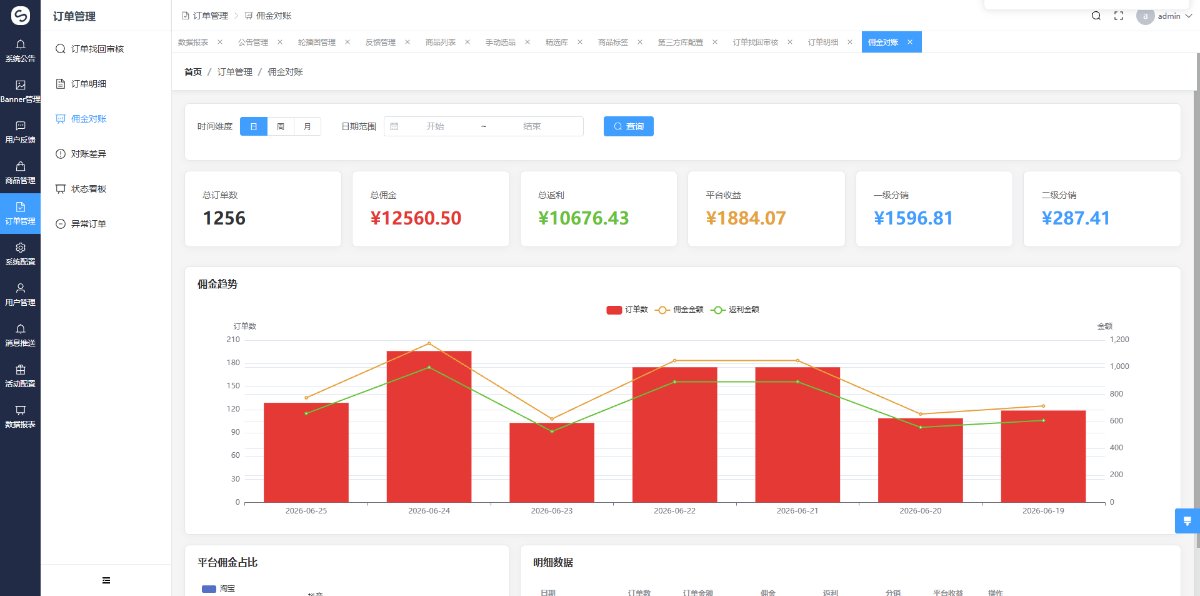
Task: Switch to the 商品标签 tab
Action: point(613,42)
